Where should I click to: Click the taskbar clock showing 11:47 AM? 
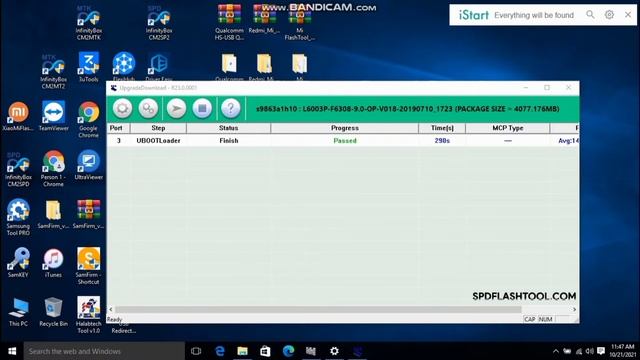tap(623, 351)
